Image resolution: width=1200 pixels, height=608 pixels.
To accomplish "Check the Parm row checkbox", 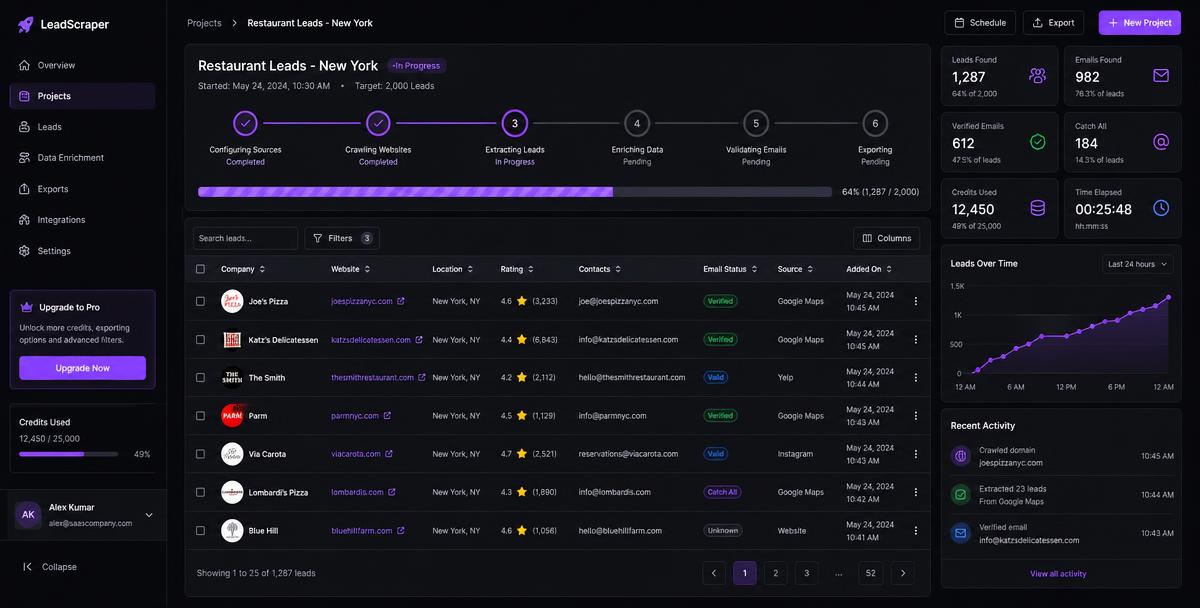I will (x=200, y=416).
